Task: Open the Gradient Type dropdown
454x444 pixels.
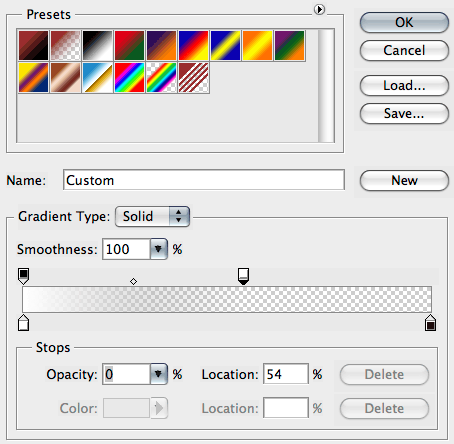Action: coord(152,216)
